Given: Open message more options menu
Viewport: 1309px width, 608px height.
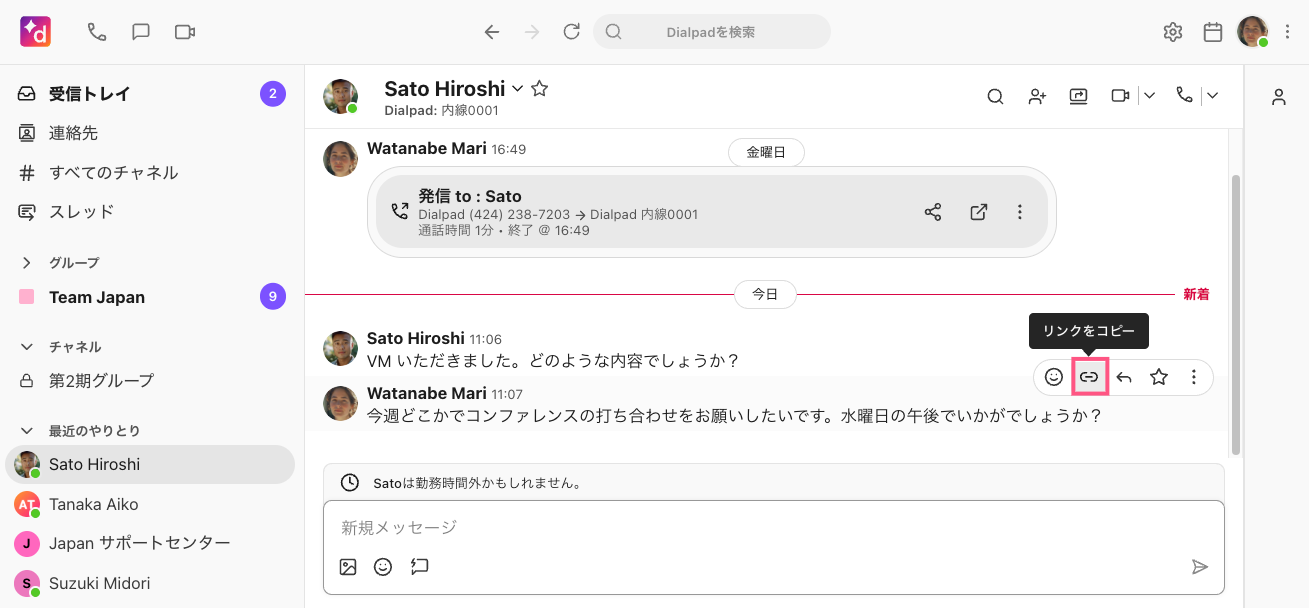Looking at the screenshot, I should point(1194,377).
